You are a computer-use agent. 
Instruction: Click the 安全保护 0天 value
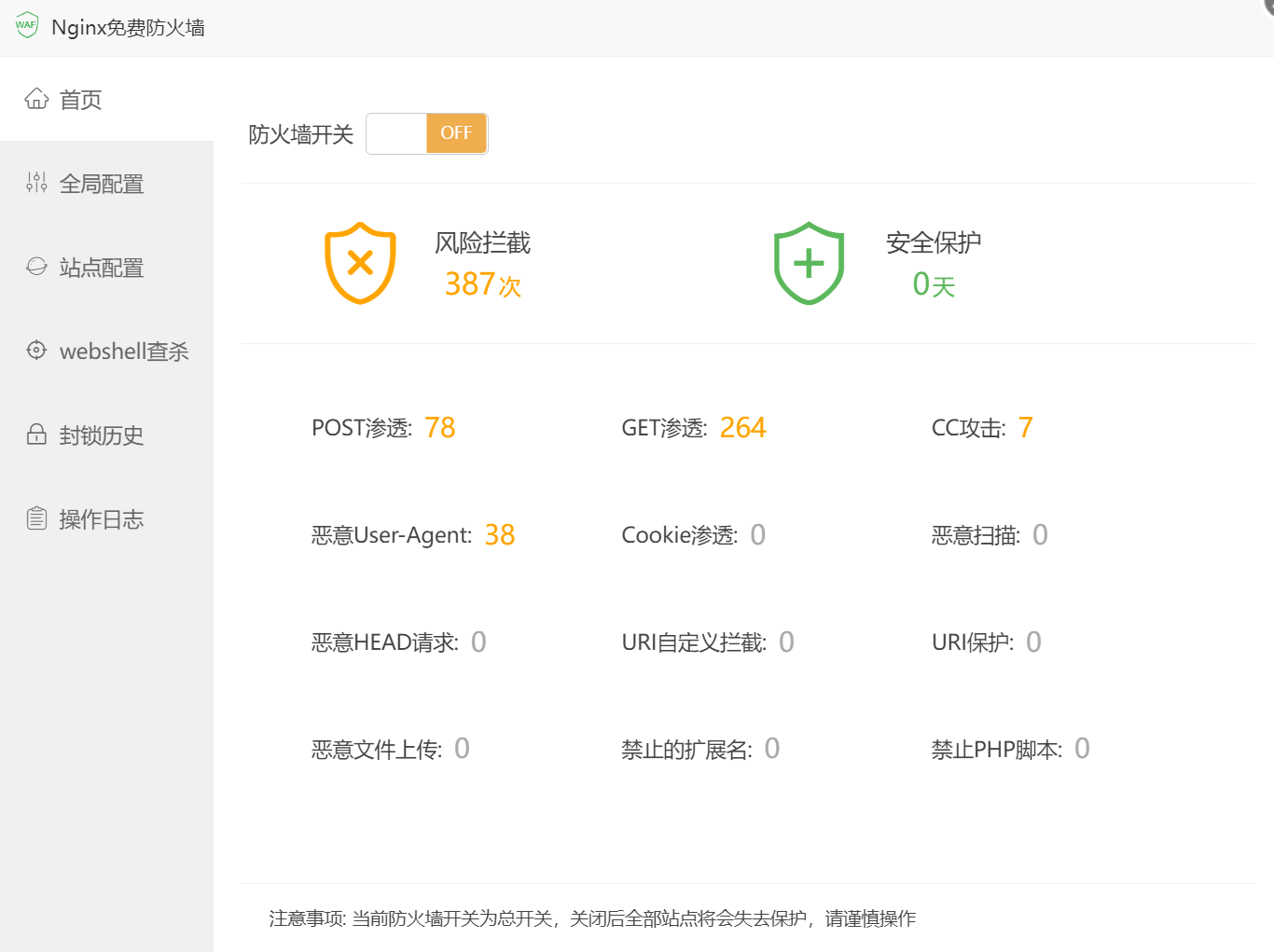tap(934, 284)
